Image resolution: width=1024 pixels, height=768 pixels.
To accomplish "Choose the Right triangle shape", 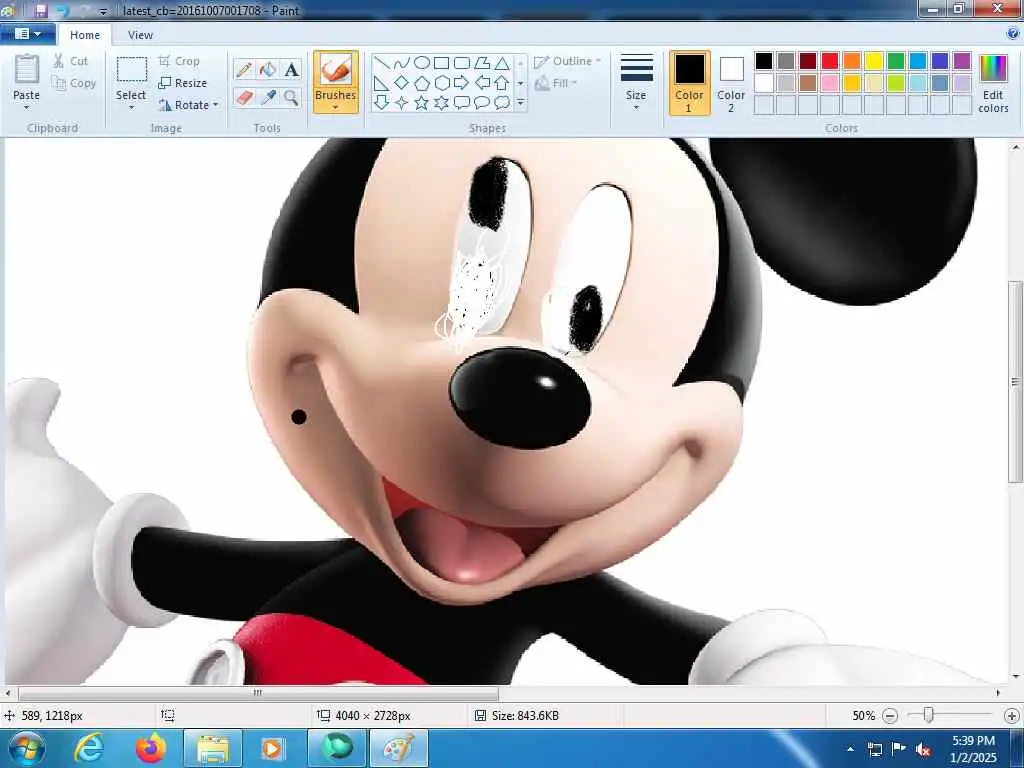I will tap(381, 83).
